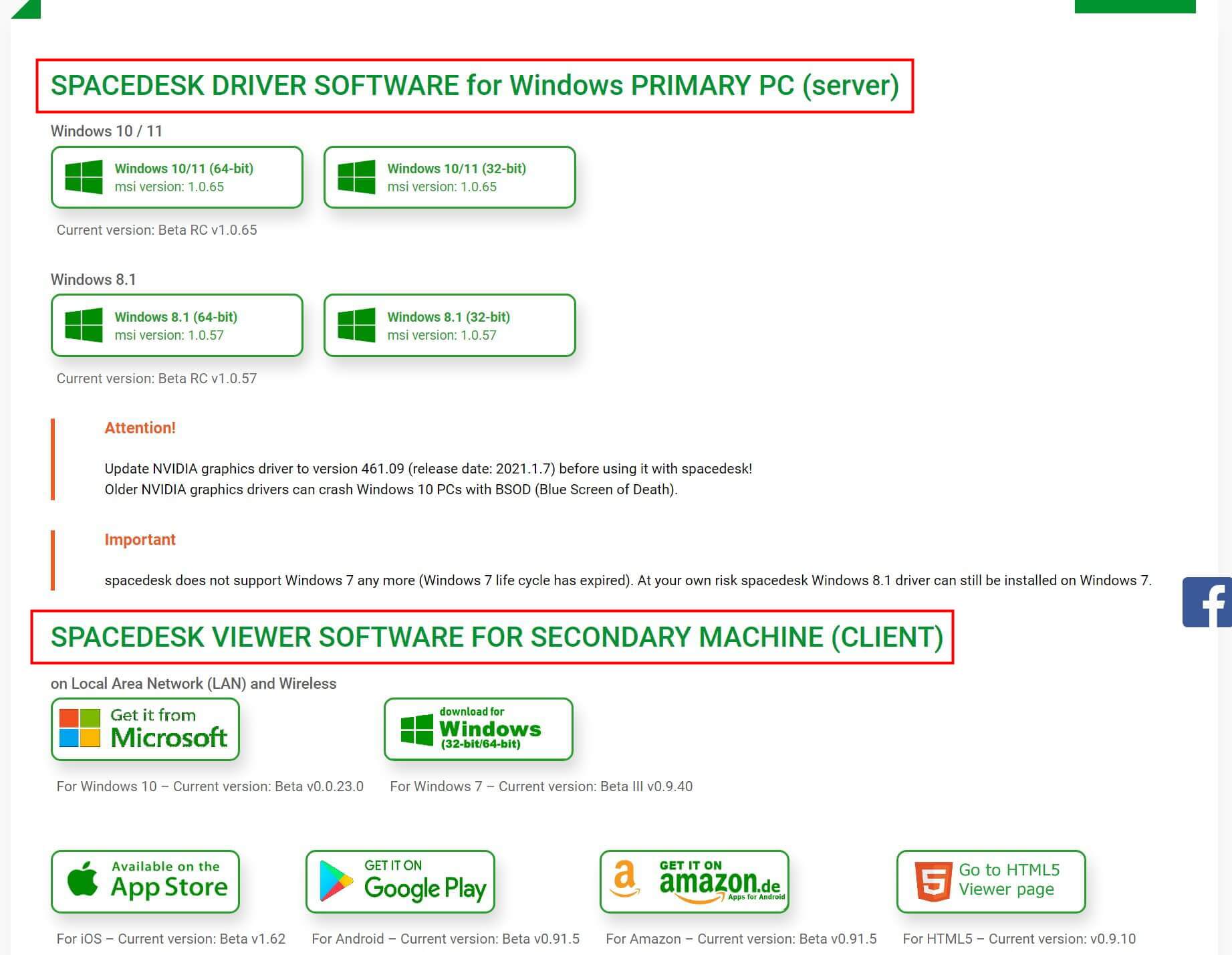Click 'on Local Area Network (LAN) and Wireless' text
This screenshot has width=1232, height=955.
pyautogui.click(x=194, y=683)
